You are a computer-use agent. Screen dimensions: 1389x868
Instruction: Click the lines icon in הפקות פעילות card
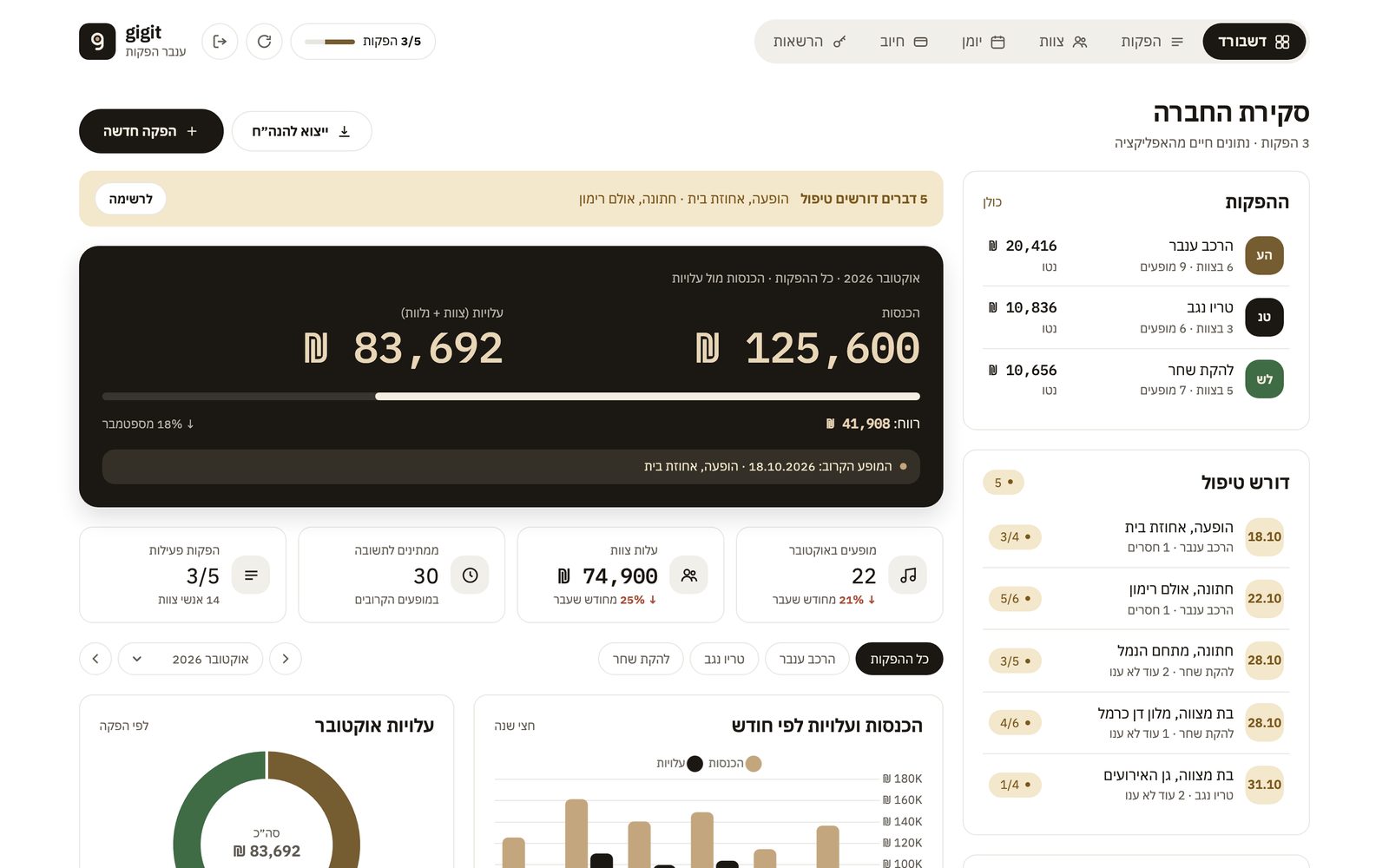pos(251,575)
